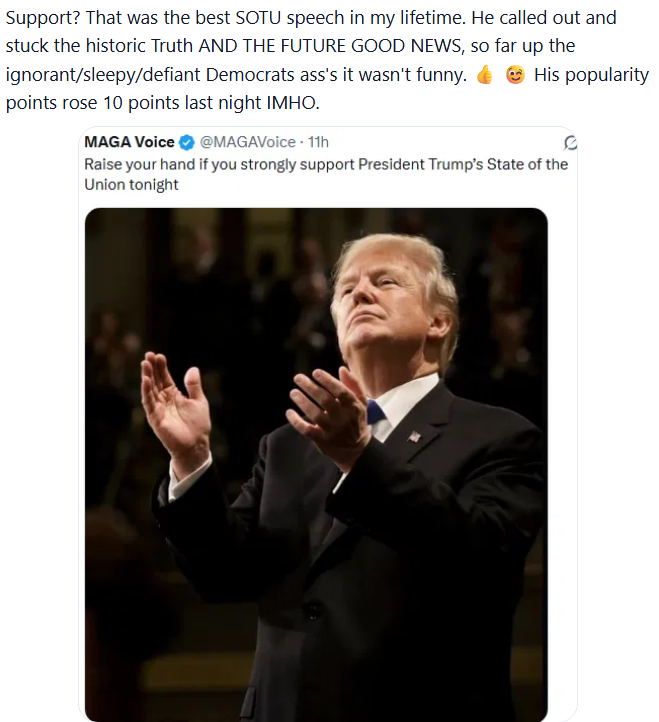Click the thumbs up emoji
659x722 pixels.
tap(484, 76)
